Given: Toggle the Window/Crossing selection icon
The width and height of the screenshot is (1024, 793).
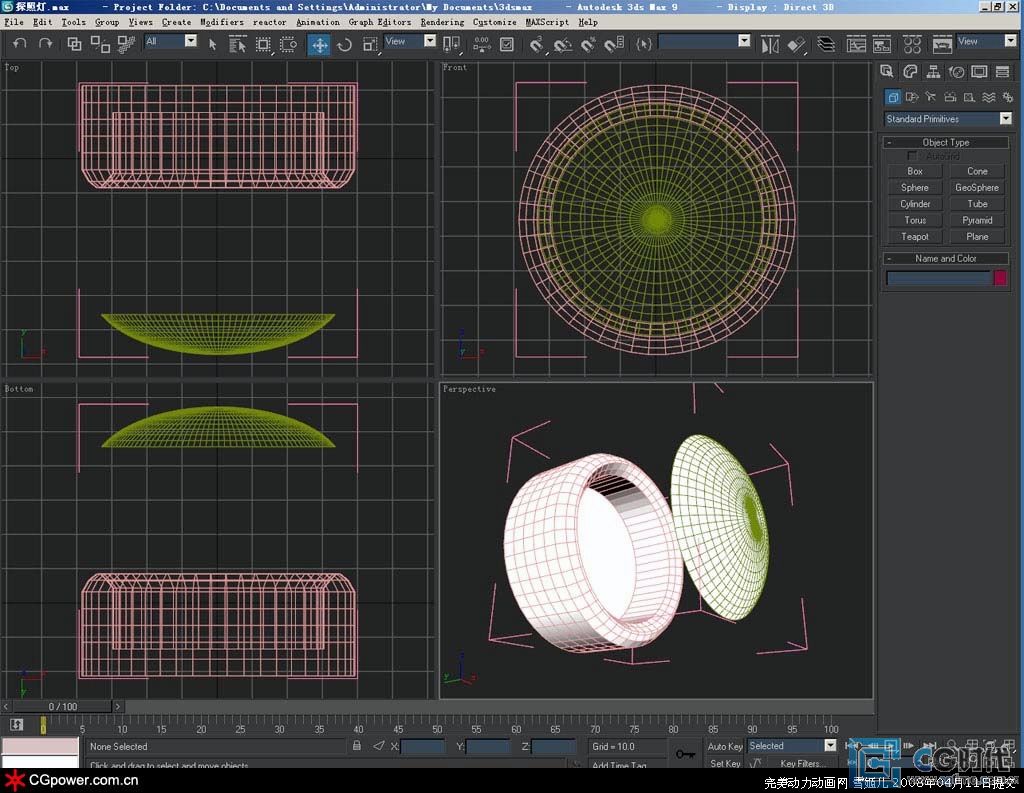Looking at the screenshot, I should click(288, 44).
